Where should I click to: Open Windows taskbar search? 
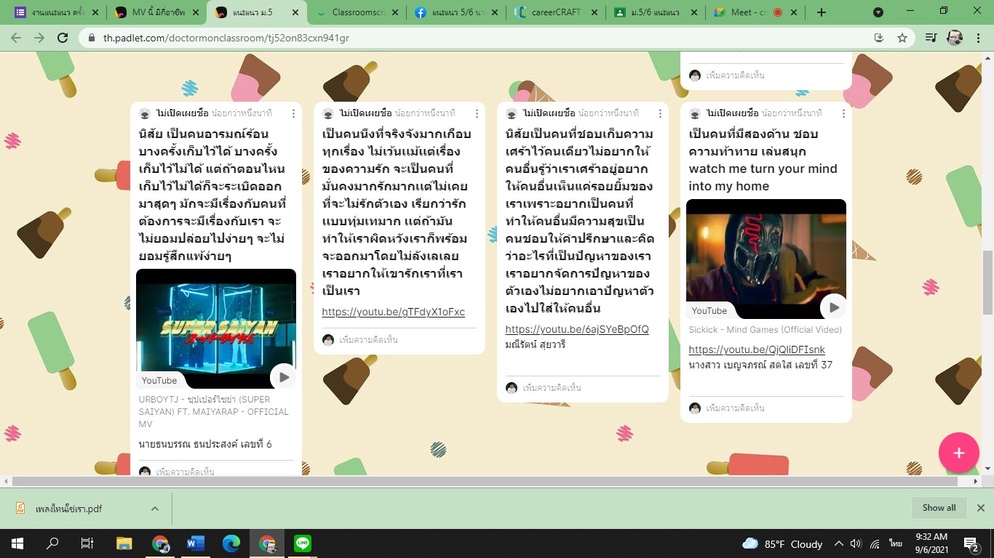tap(53, 543)
